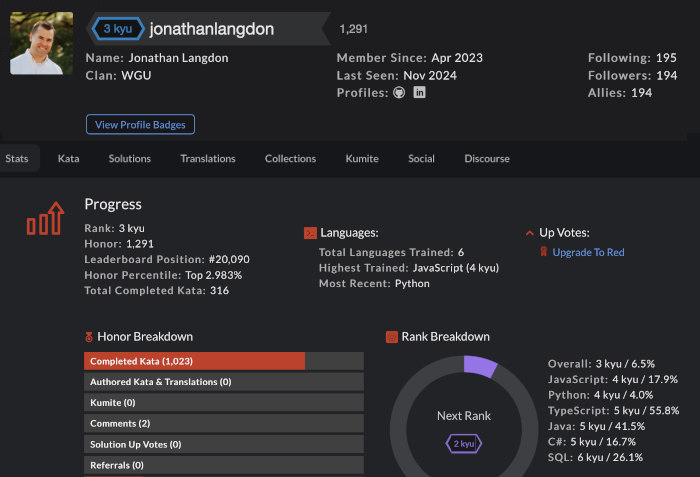Click Last Seen Nov 2024 text

pos(396,75)
